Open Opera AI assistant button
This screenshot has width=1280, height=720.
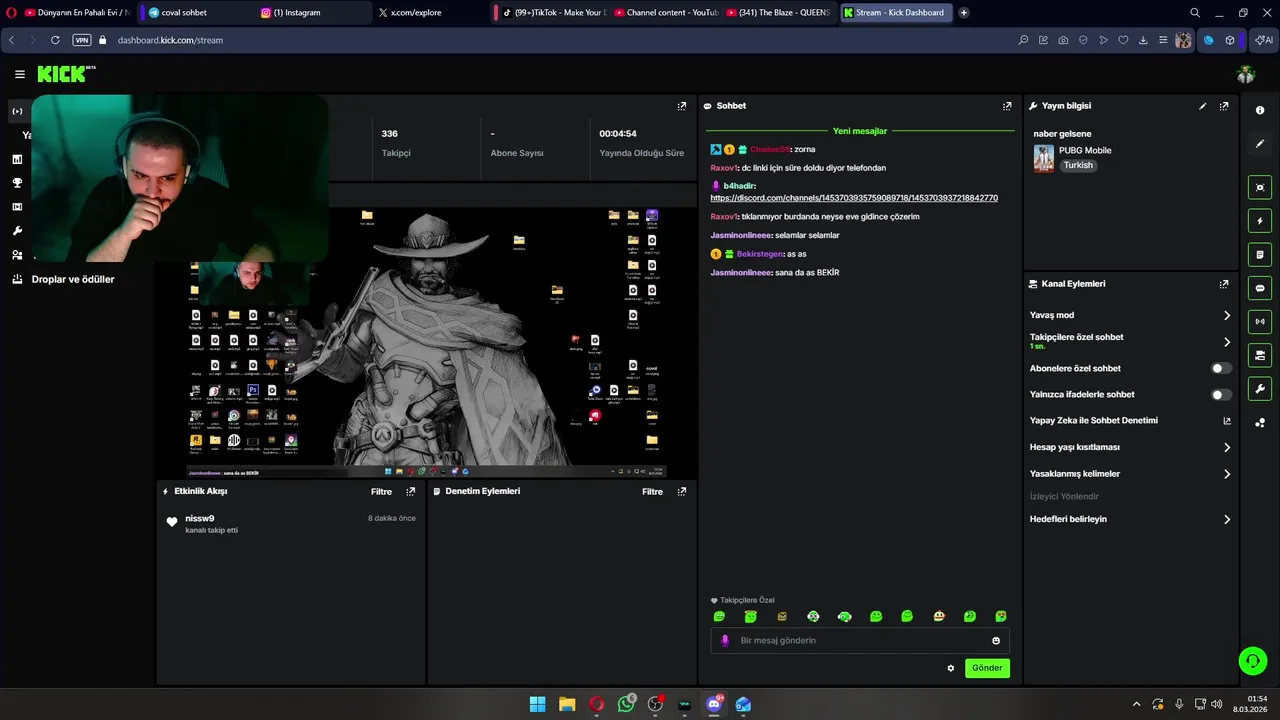pyautogui.click(x=1264, y=40)
